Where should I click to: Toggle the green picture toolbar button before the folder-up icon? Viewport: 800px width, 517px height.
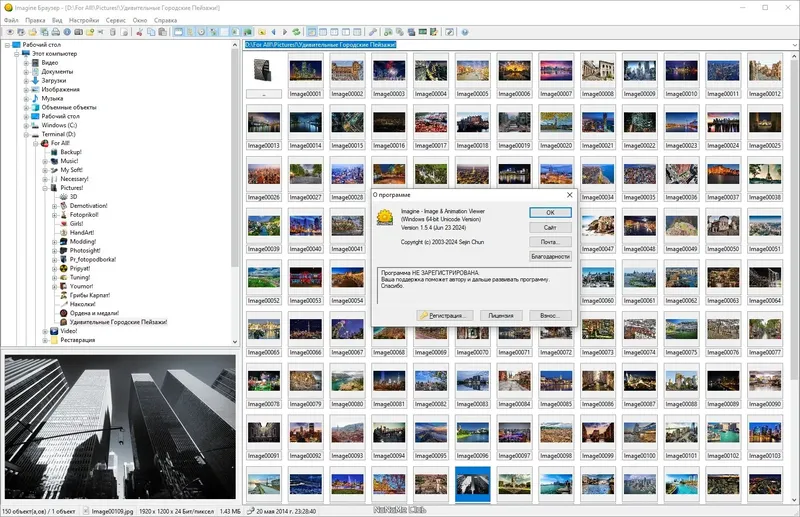[247, 32]
